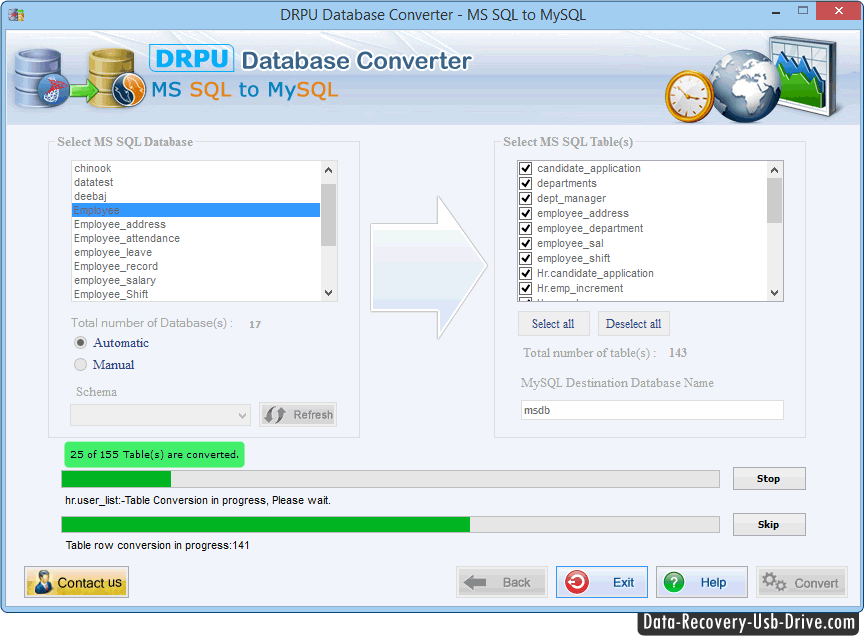Select the datatest database

196,182
